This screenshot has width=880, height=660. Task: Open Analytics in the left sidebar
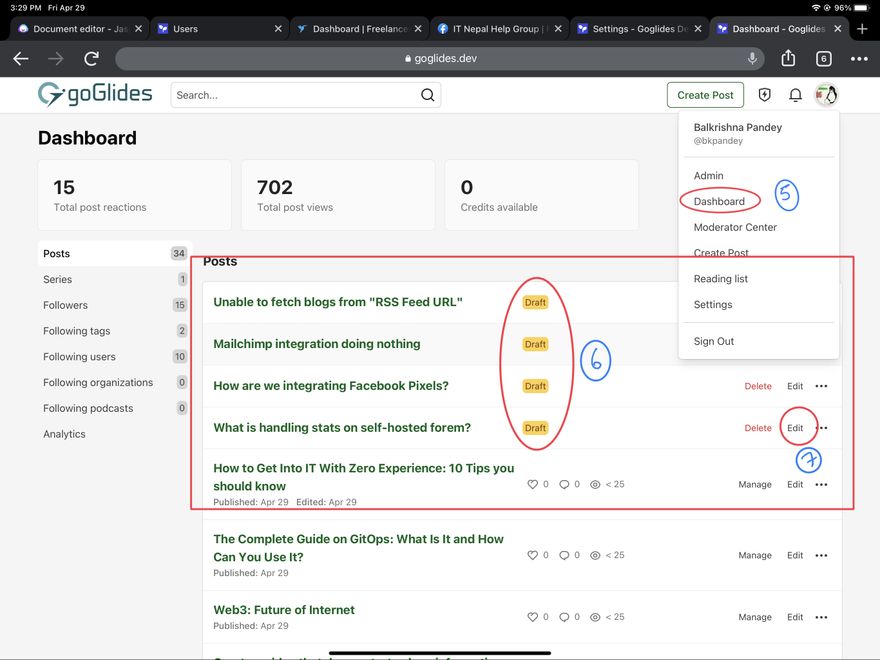pyautogui.click(x=64, y=434)
